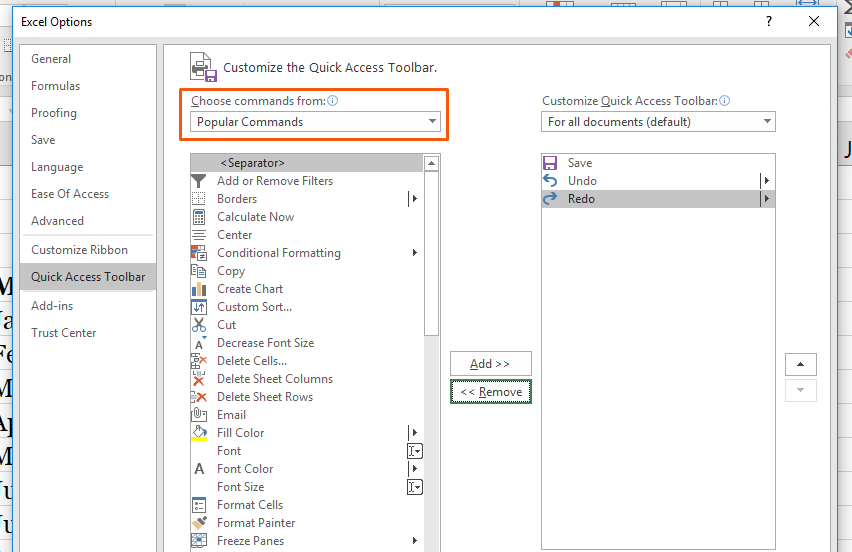Click the commands list scrollbar thumb
Viewport: 852px width, 552px height.
431,254
